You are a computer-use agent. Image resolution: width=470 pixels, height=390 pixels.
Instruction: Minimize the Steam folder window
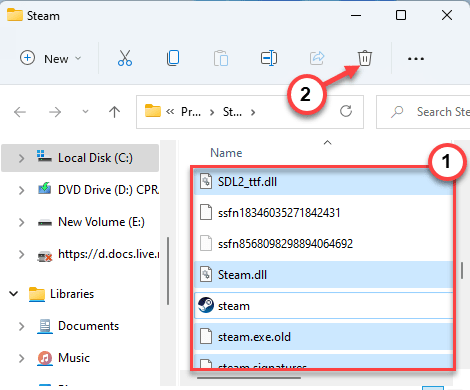[356, 15]
